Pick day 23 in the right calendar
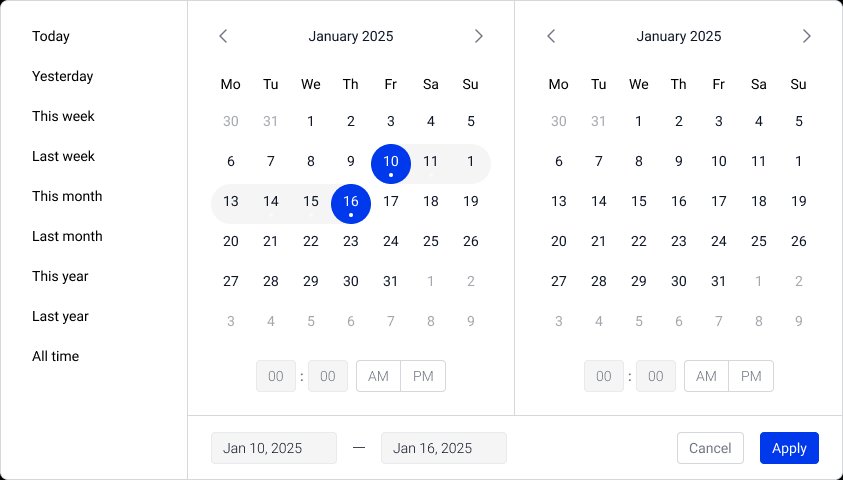The width and height of the screenshot is (843, 480). pos(679,241)
